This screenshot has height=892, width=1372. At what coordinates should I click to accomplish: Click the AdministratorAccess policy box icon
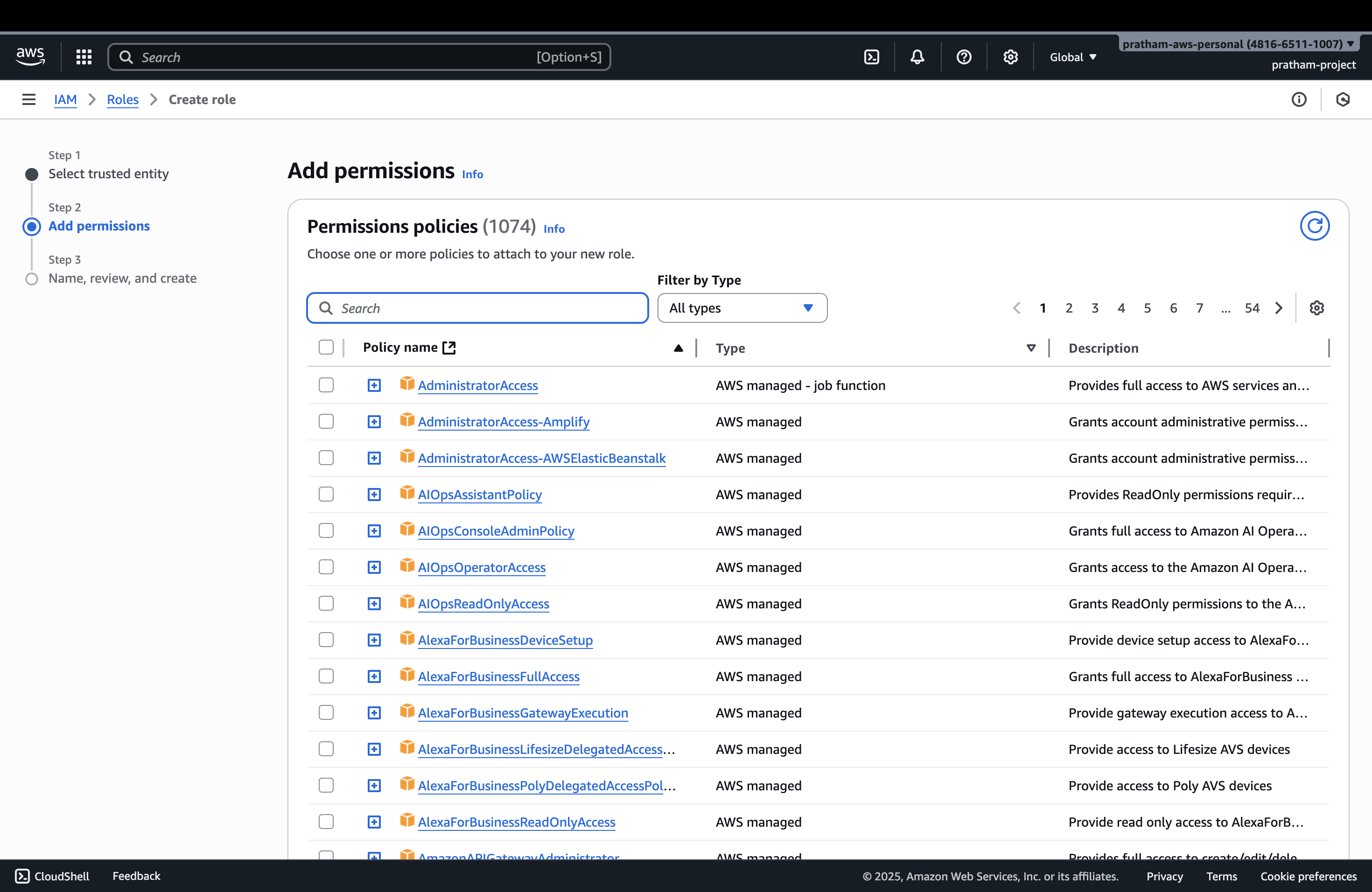pyautogui.click(x=407, y=384)
